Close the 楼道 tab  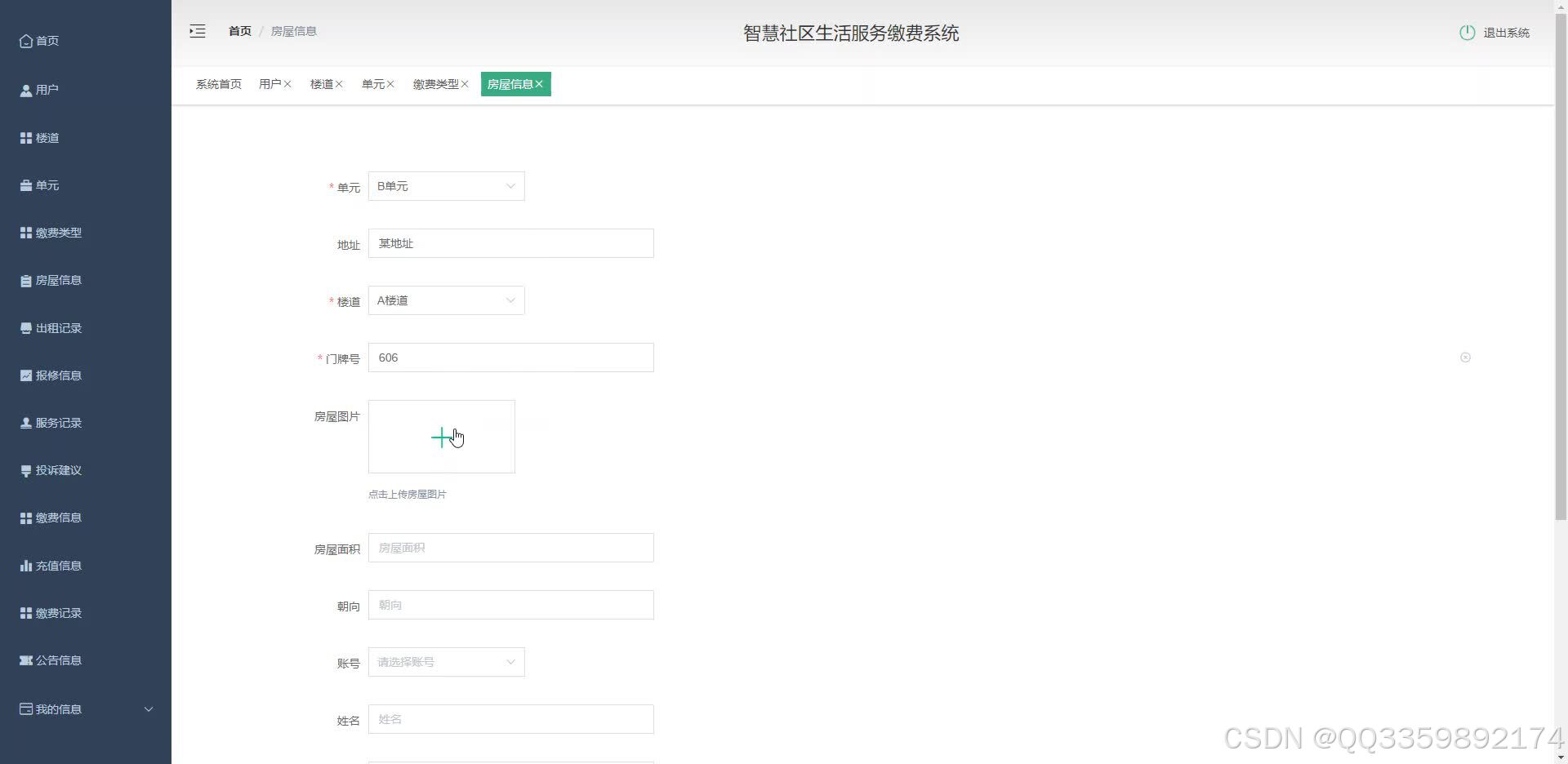click(x=339, y=84)
